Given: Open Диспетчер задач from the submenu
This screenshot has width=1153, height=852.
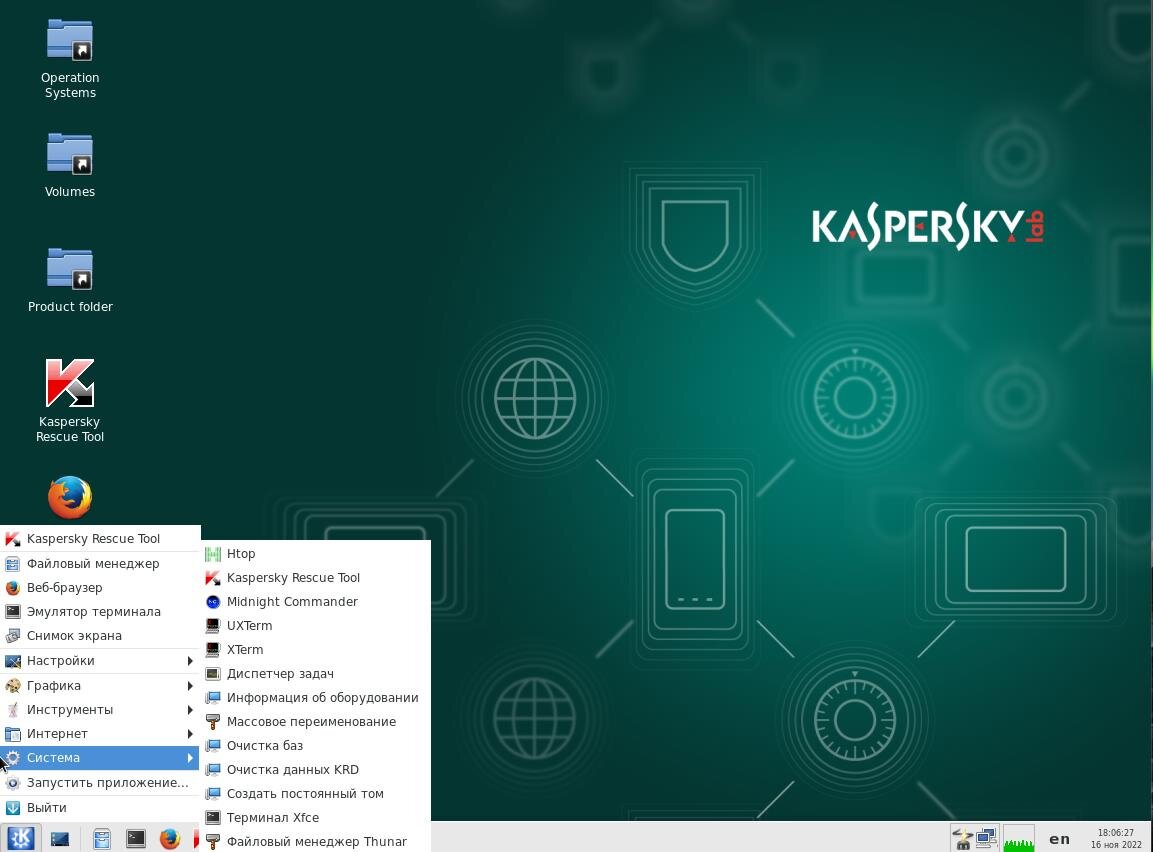Looking at the screenshot, I should pyautogui.click(x=315, y=674).
